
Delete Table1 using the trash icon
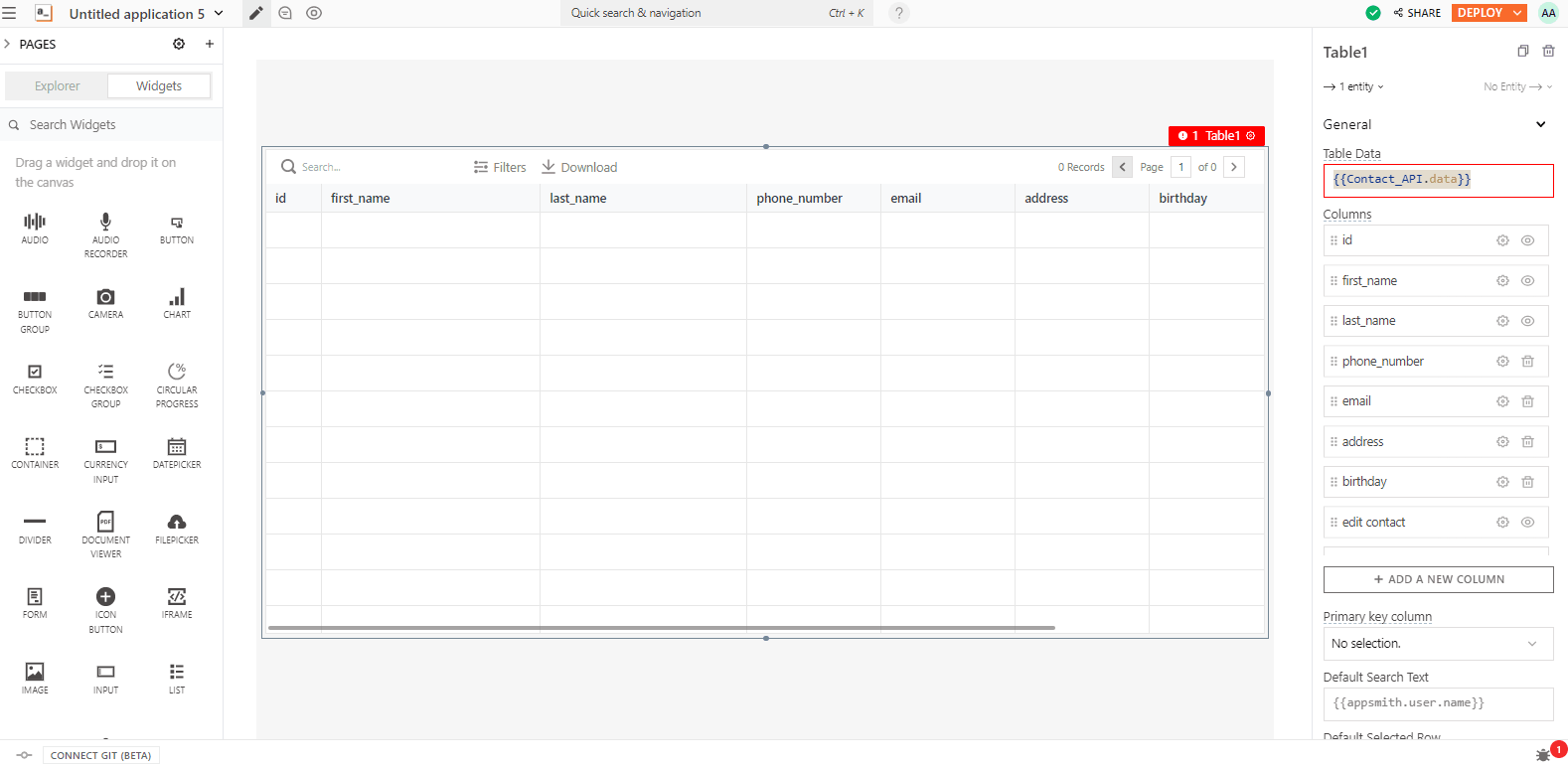click(x=1548, y=52)
